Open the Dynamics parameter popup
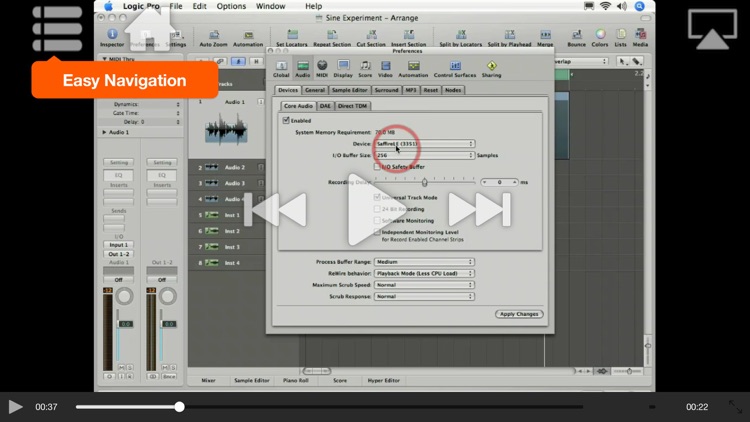The image size is (750, 422). (x=178, y=104)
